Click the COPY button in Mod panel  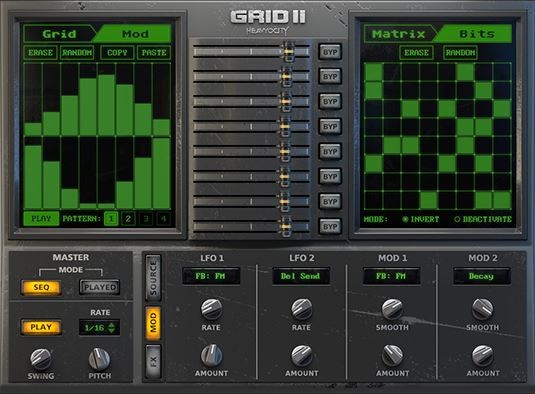pyautogui.click(x=117, y=53)
